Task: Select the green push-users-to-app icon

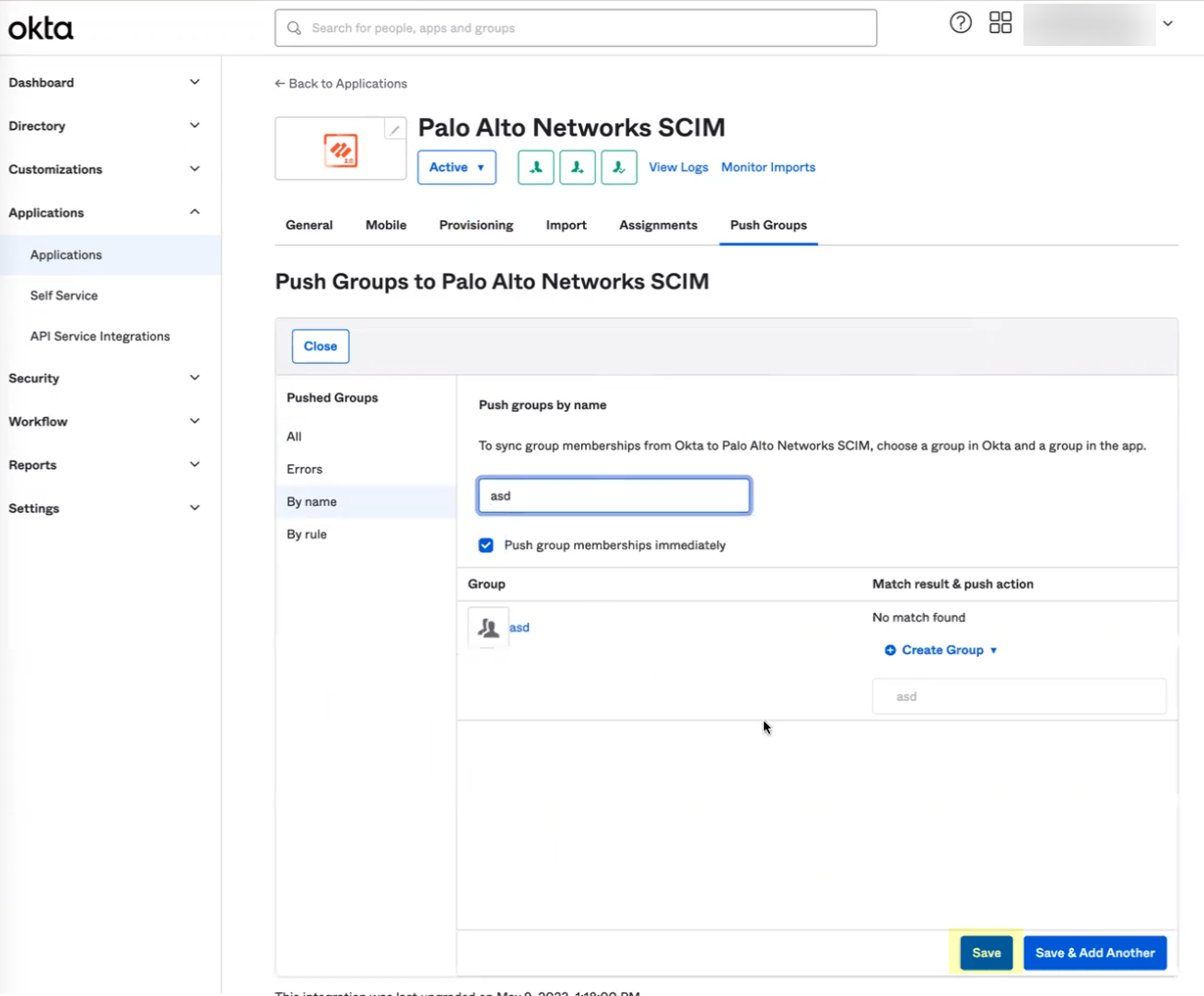Action: pos(578,167)
